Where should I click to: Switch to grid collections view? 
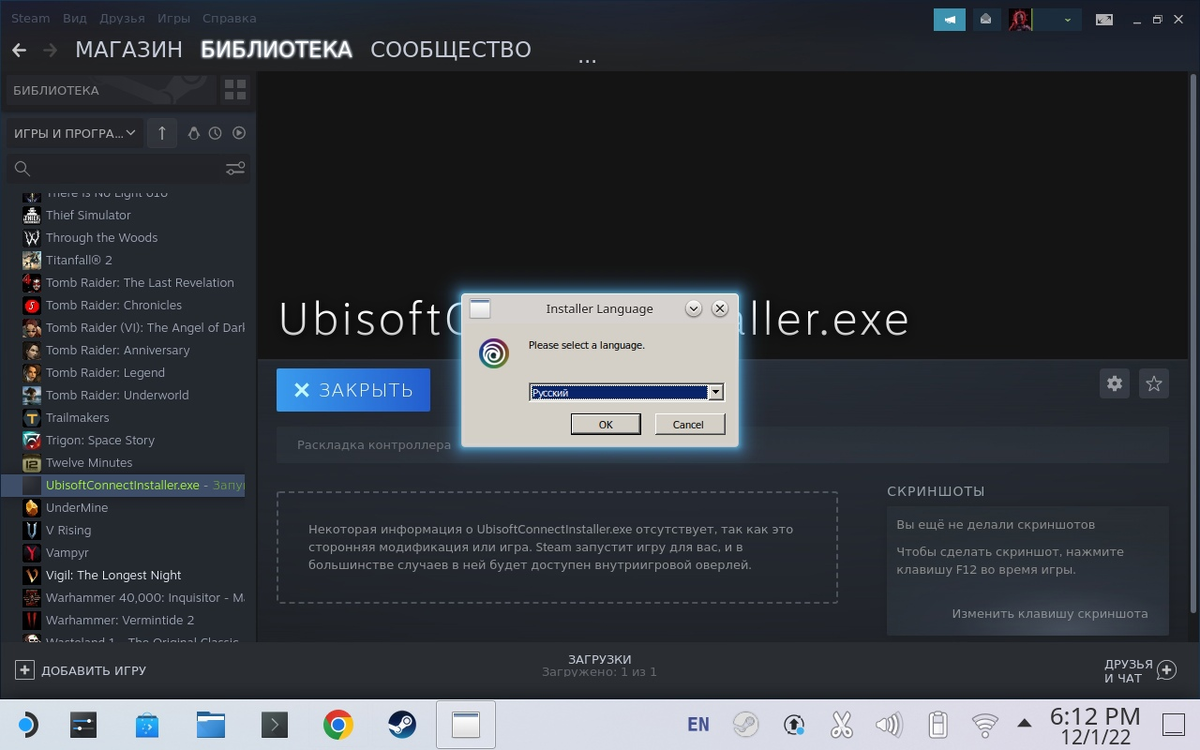[x=235, y=90]
